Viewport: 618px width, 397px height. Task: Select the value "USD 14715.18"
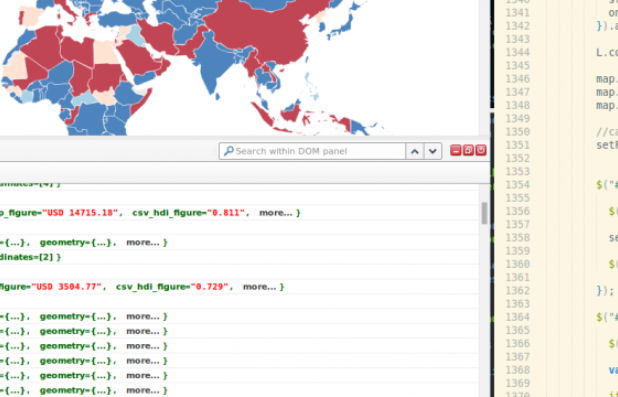80,213
